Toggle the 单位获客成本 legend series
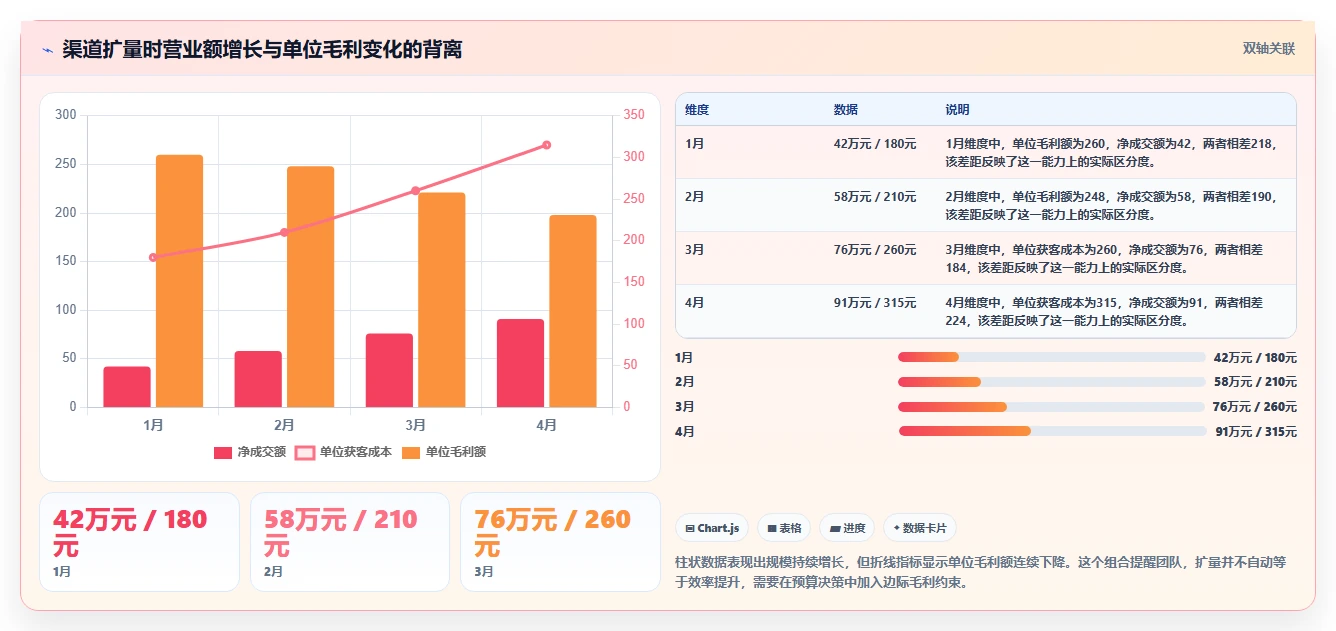This screenshot has width=1336, height=631. (x=343, y=452)
